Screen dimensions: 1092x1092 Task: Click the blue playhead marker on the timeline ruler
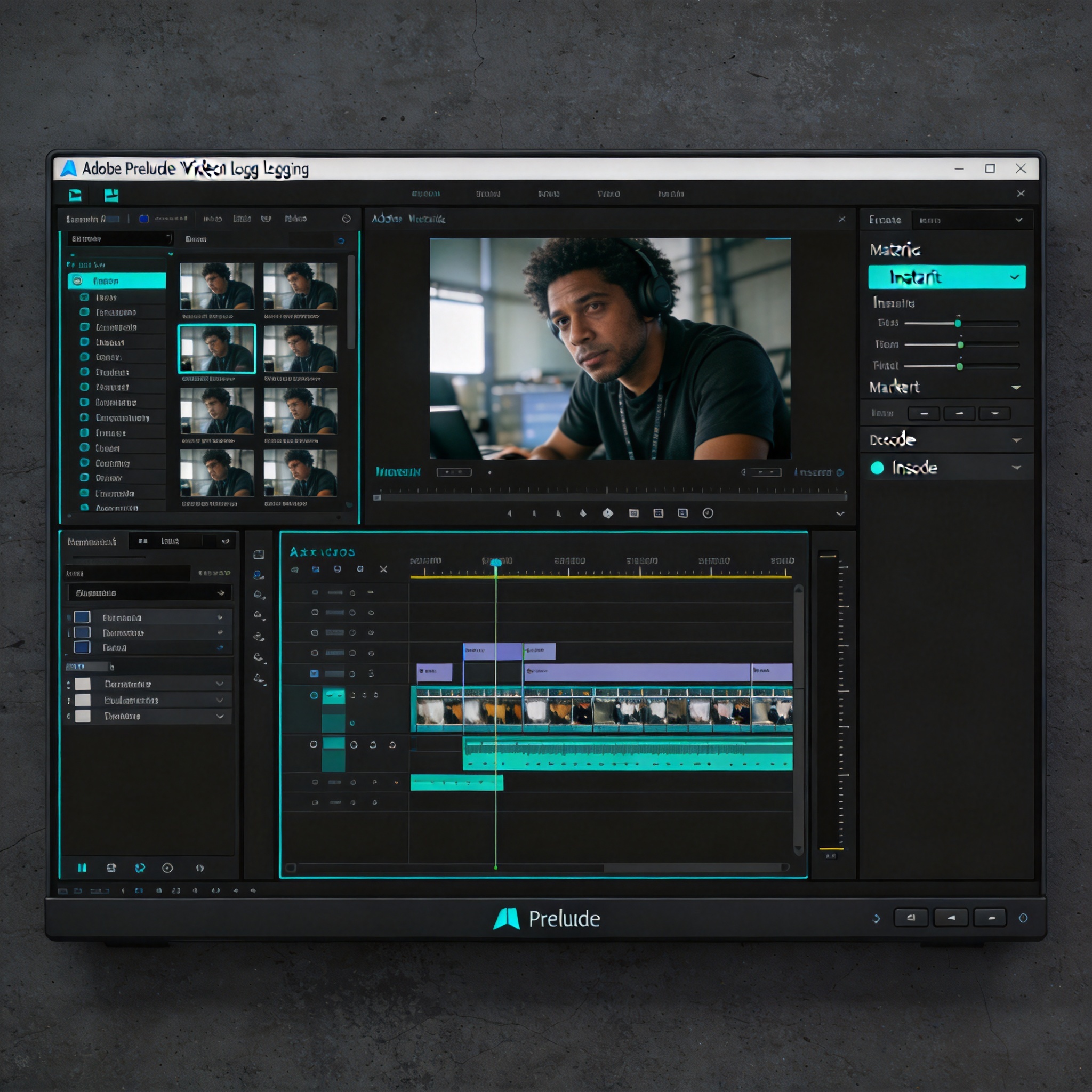coord(496,563)
